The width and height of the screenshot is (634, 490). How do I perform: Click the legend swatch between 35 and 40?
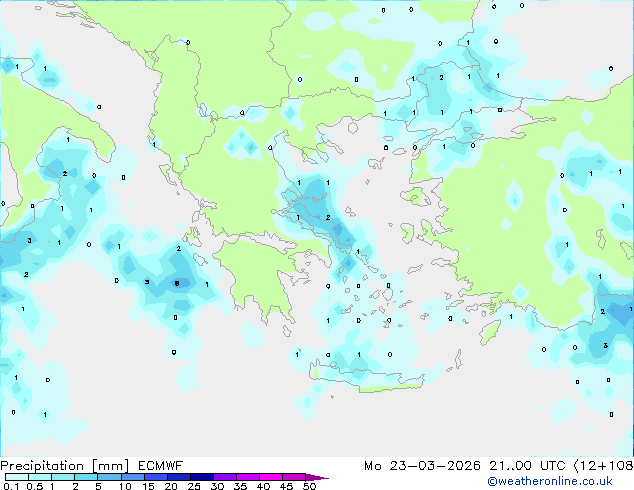247,477
